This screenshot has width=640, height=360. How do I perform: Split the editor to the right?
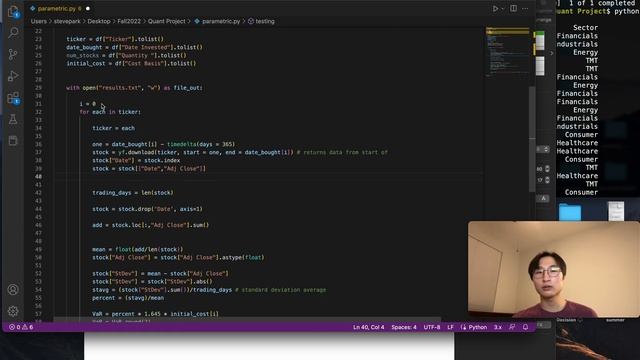[513, 9]
